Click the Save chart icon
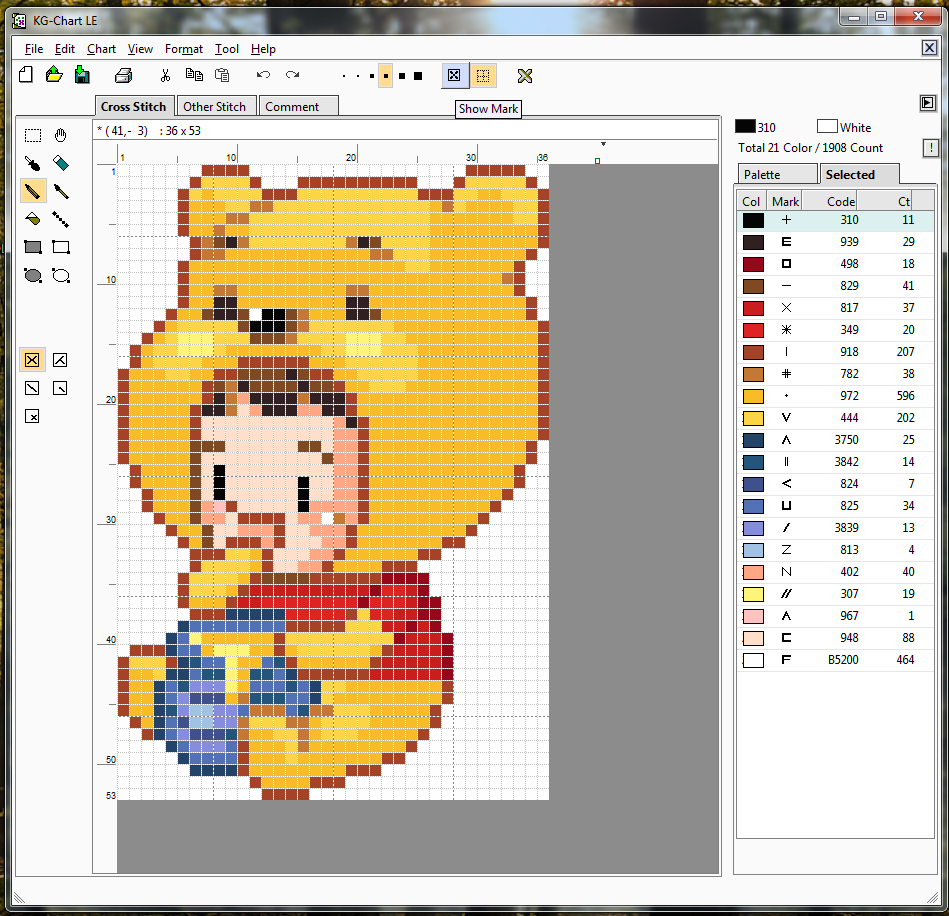 click(82, 75)
